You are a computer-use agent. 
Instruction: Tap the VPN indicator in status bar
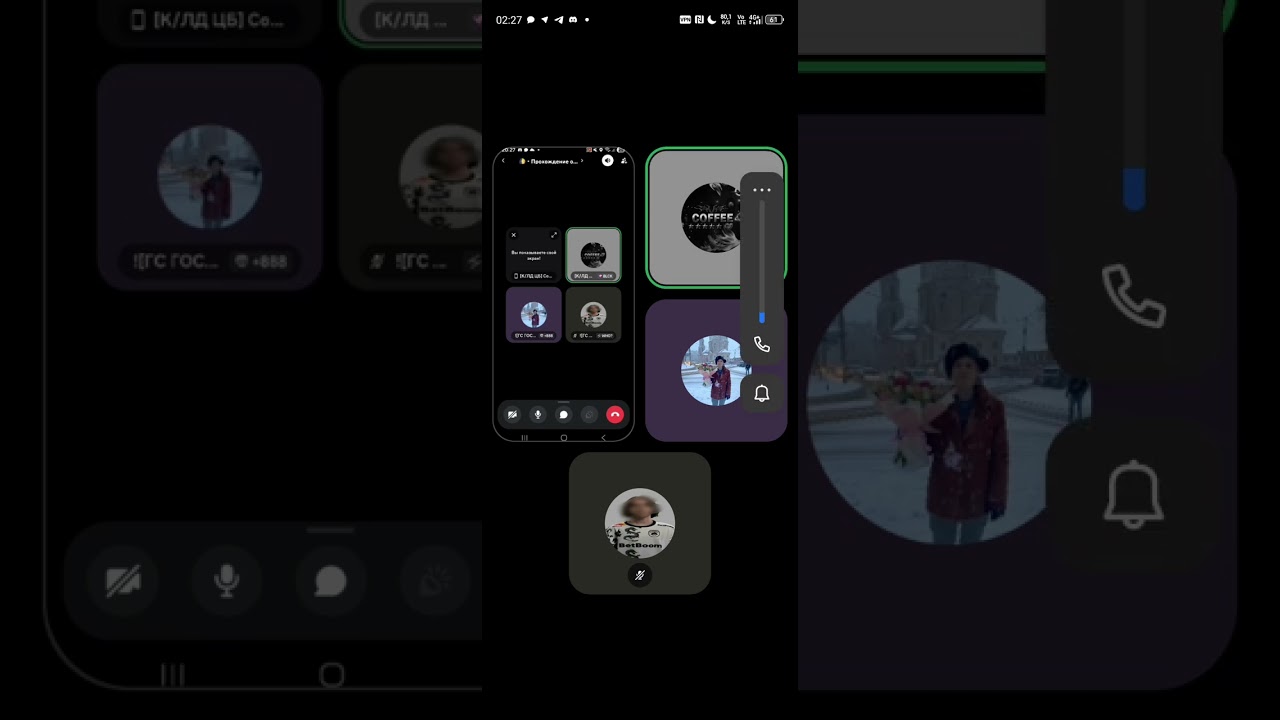[685, 19]
